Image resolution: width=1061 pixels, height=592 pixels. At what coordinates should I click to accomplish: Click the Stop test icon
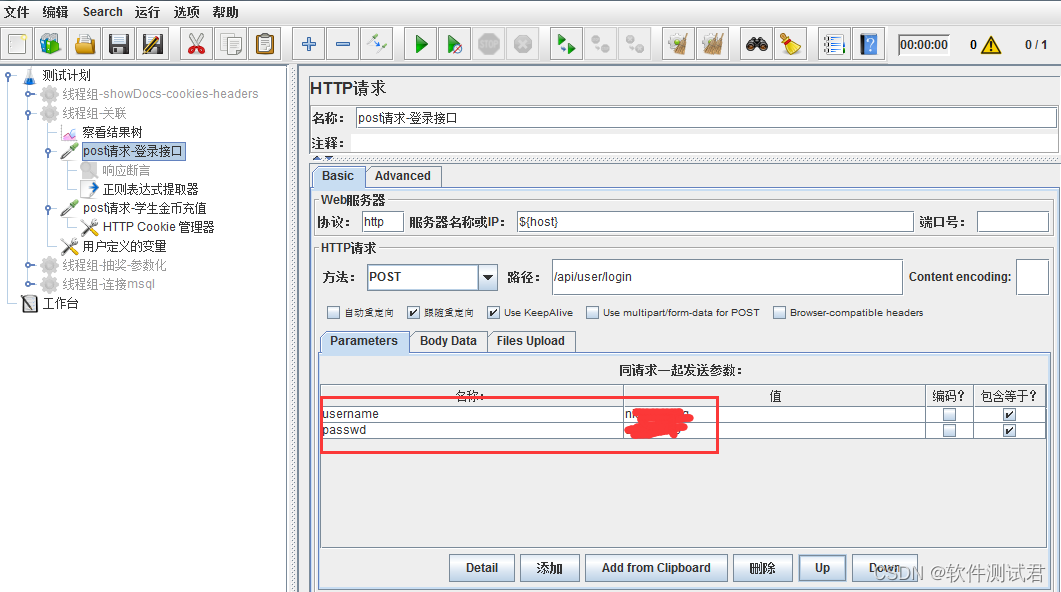[x=489, y=45]
